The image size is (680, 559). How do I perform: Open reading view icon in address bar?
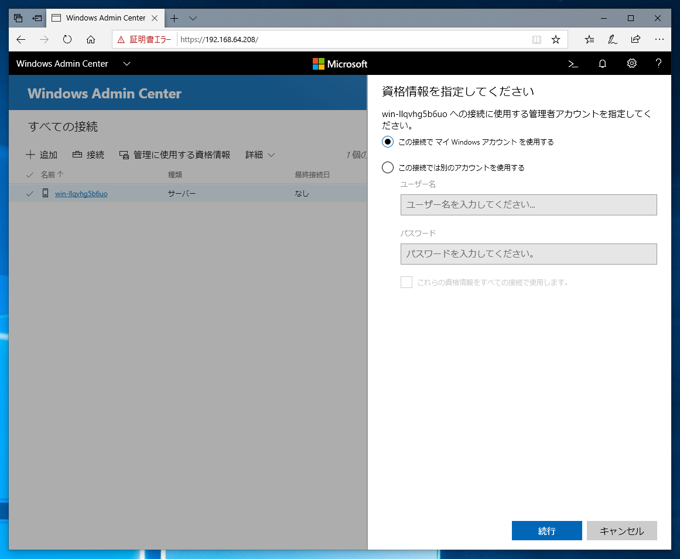(536, 39)
